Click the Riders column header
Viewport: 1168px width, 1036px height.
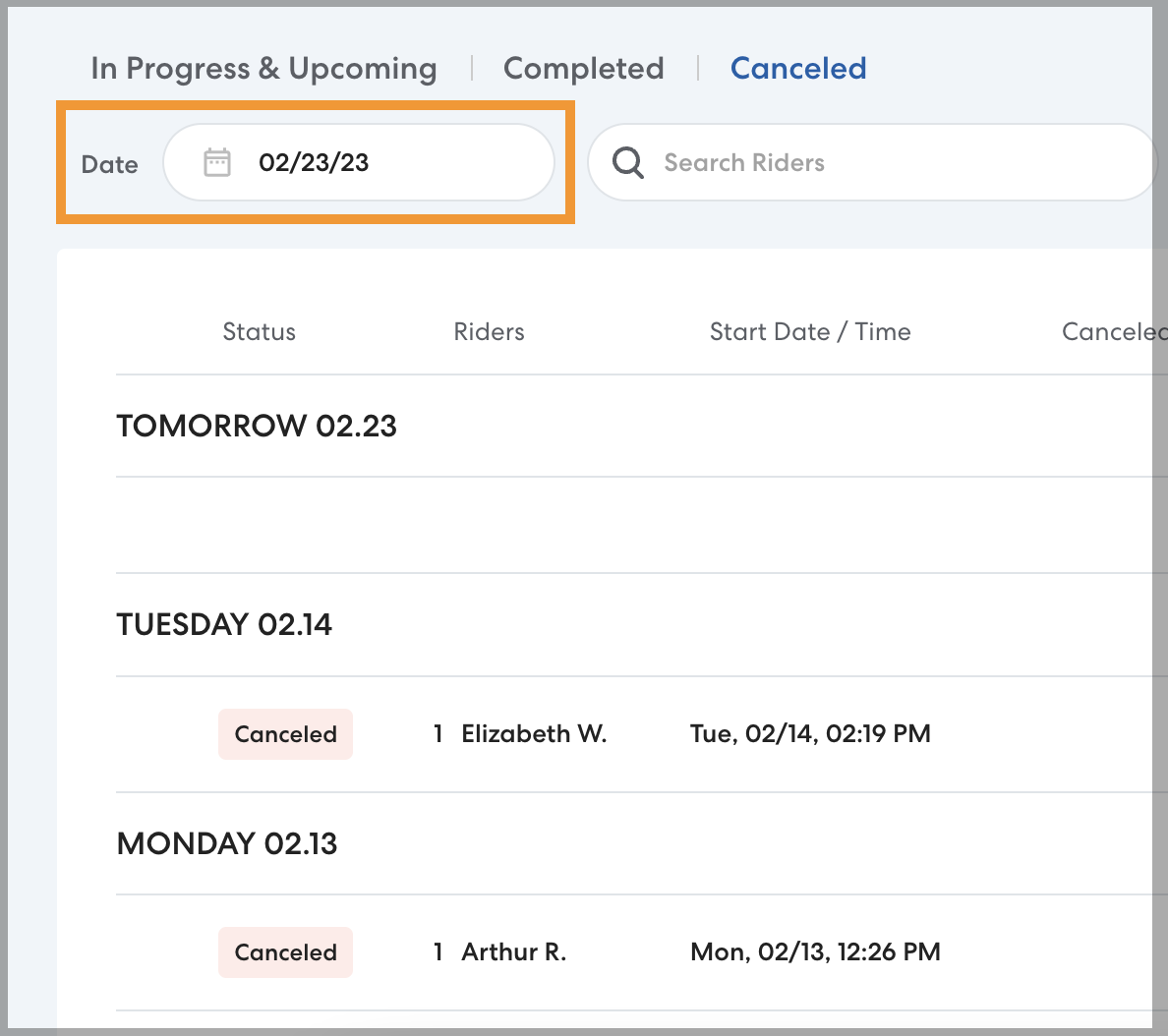pyautogui.click(x=489, y=332)
